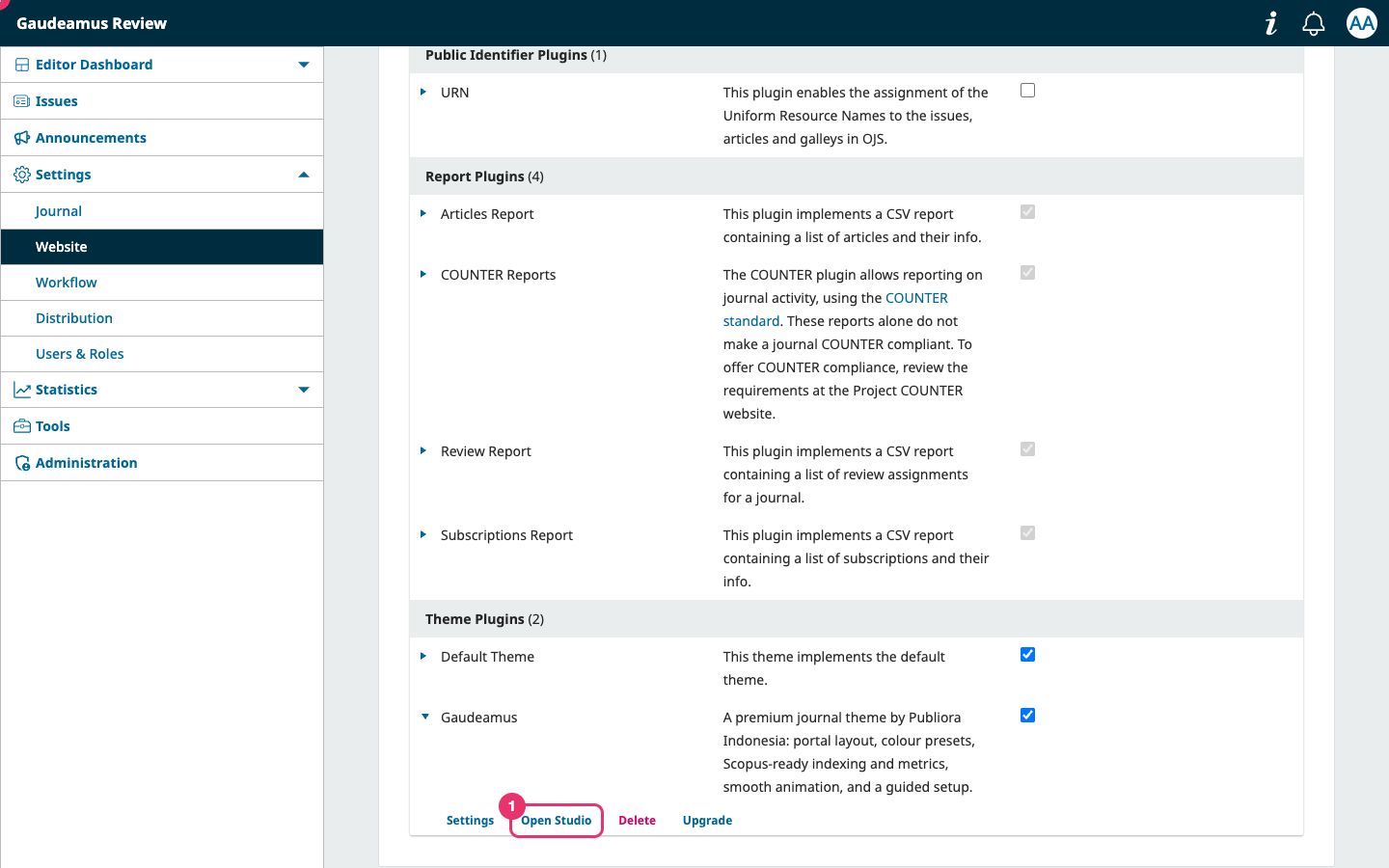
Task: Collapse the Gaudeamus plugin row
Action: 424,717
